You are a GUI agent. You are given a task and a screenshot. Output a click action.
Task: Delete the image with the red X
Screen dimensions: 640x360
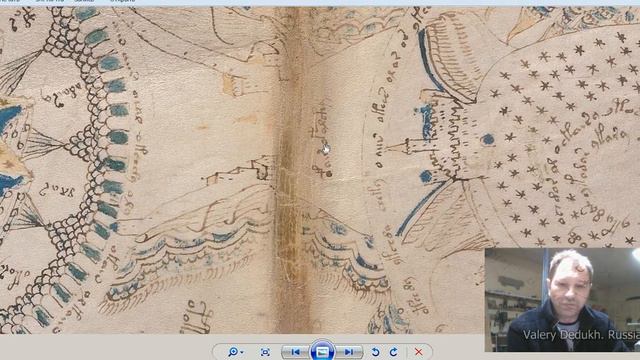419,352
